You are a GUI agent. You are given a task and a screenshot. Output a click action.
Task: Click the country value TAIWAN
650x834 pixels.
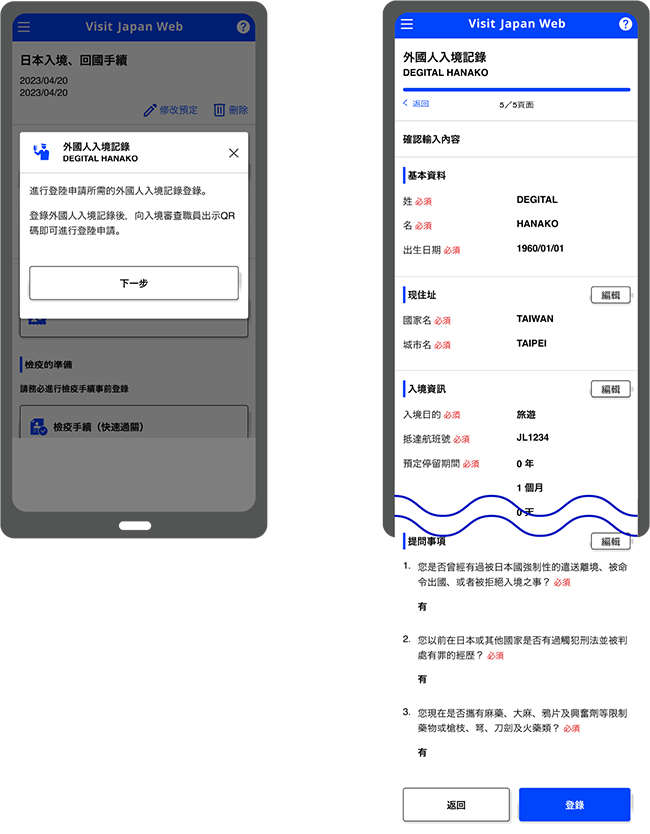(535, 319)
